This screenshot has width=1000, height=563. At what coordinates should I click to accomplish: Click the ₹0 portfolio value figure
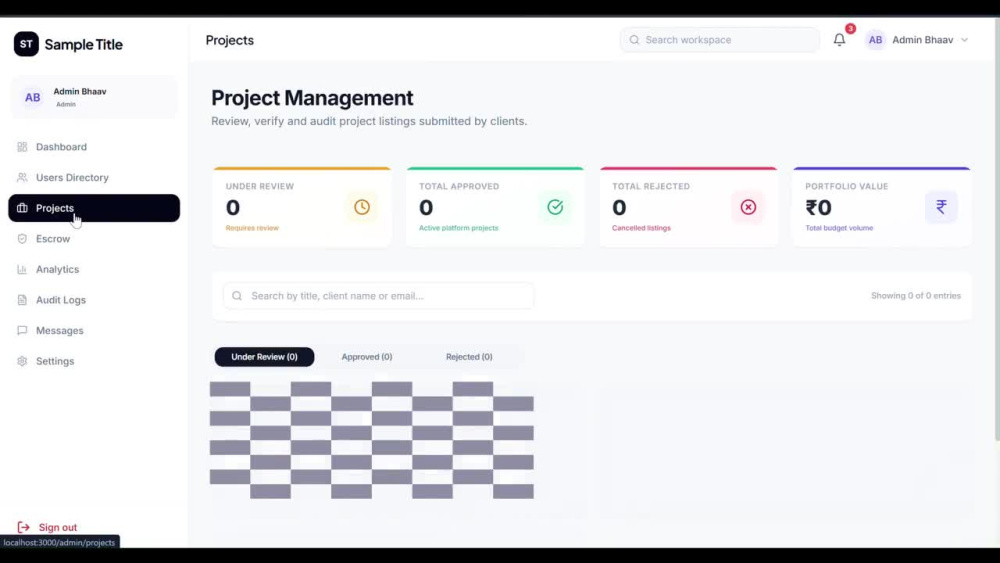tap(818, 207)
